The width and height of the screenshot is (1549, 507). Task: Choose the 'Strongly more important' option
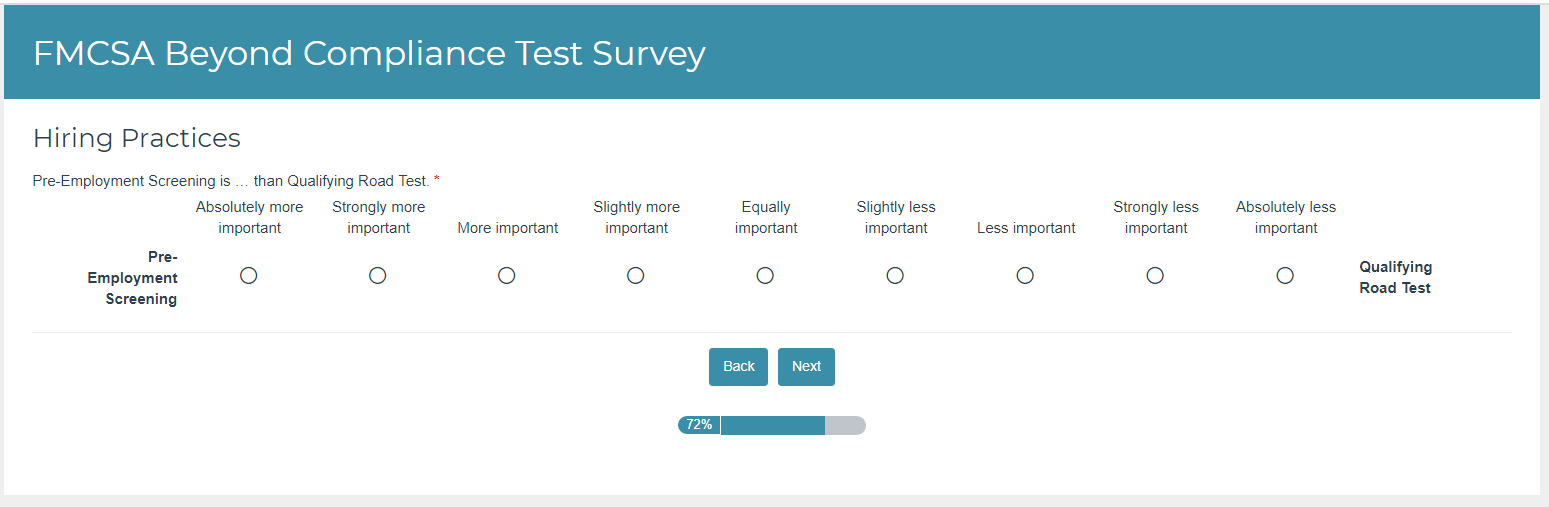pyautogui.click(x=378, y=276)
